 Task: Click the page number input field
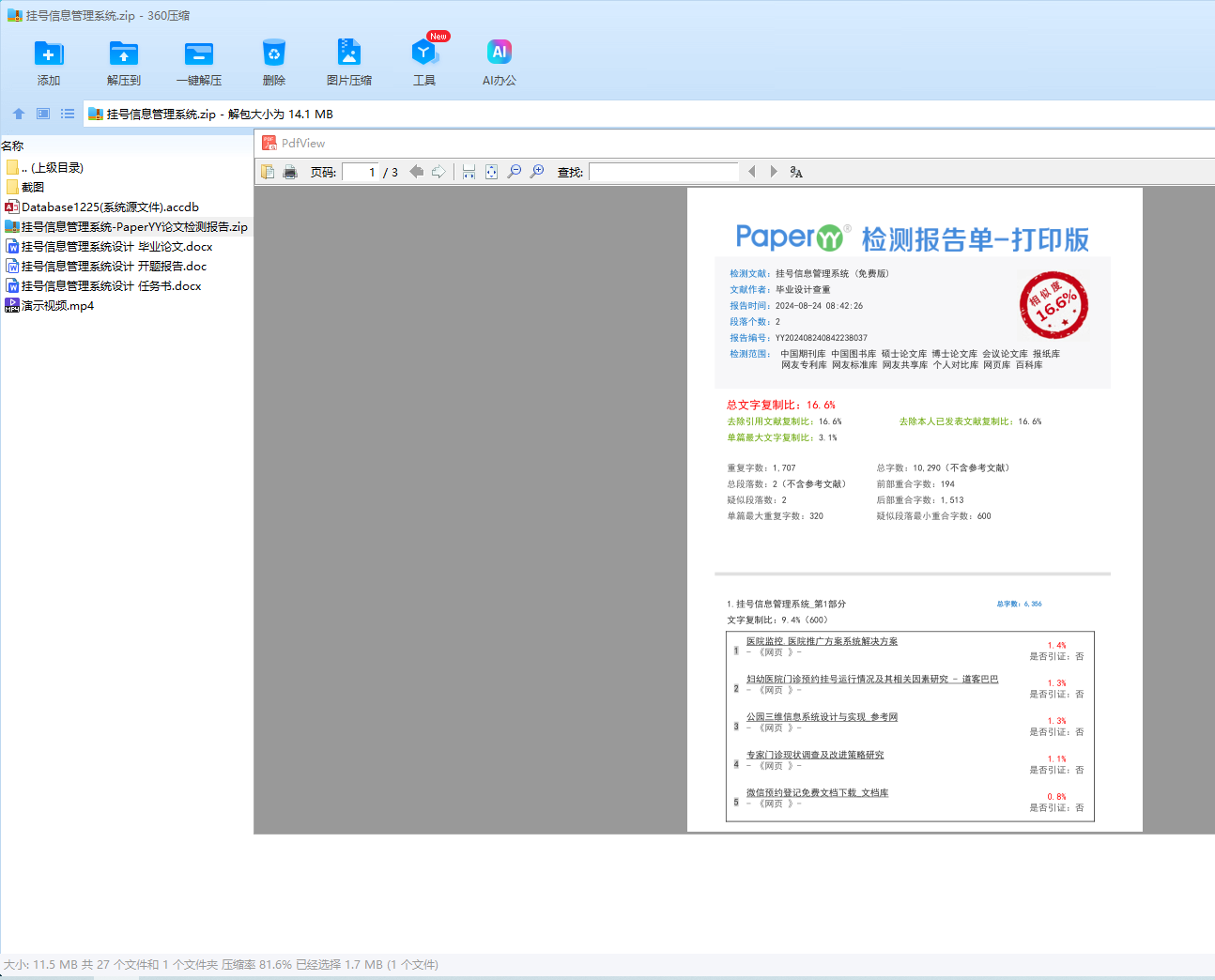(x=361, y=172)
